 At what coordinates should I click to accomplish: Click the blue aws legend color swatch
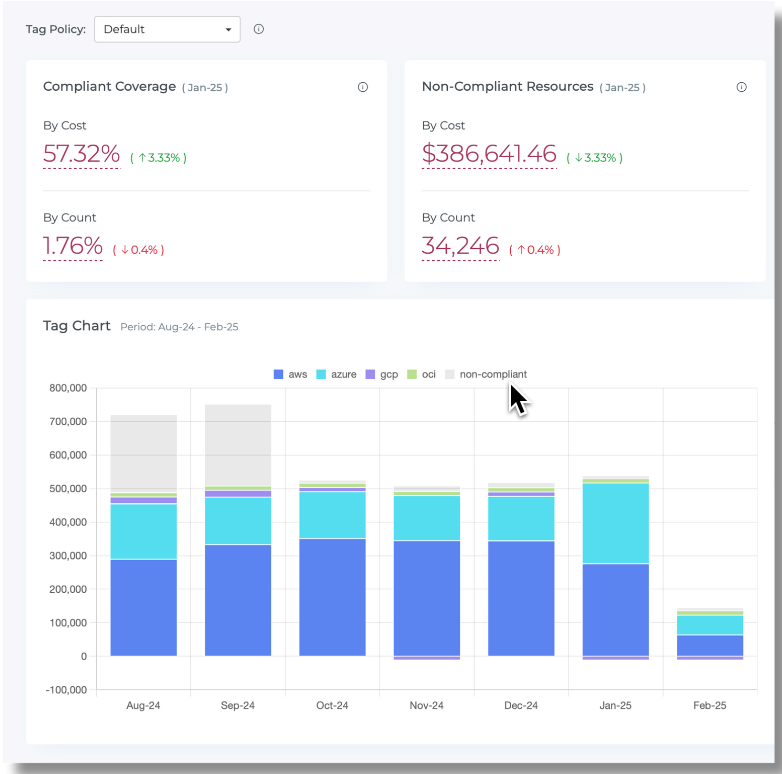pos(279,374)
